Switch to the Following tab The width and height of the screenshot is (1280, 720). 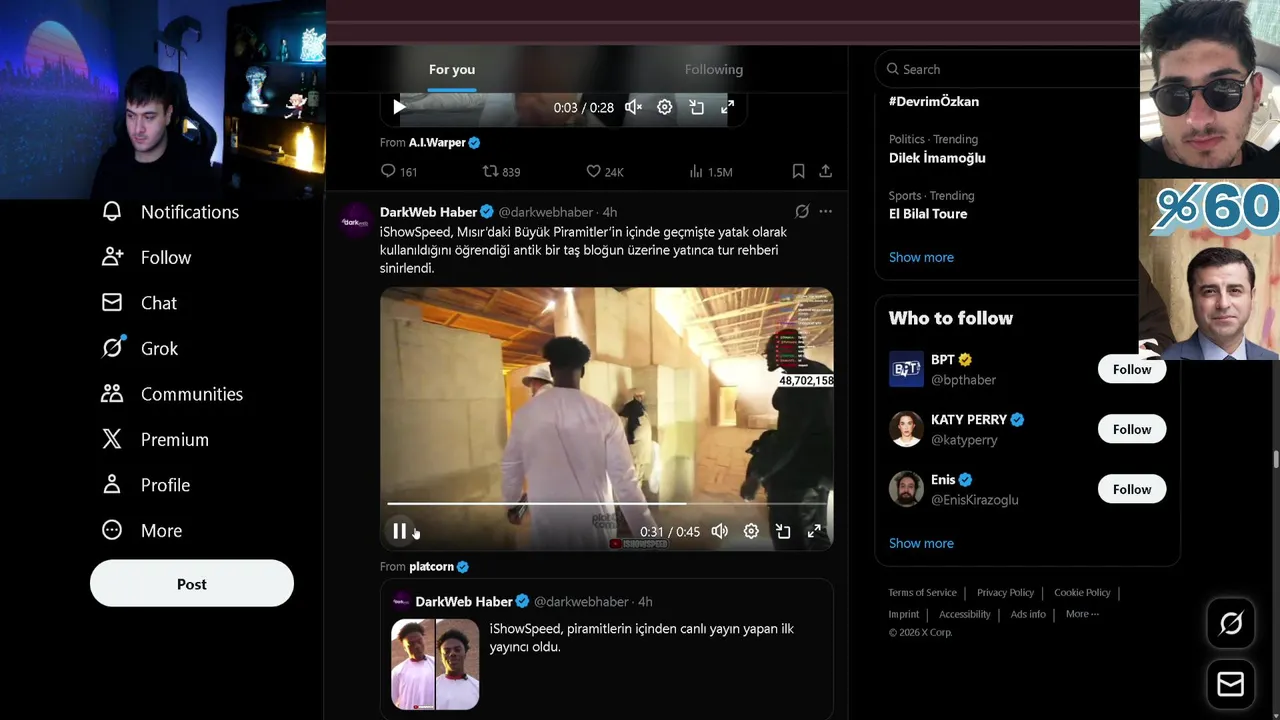click(x=714, y=70)
